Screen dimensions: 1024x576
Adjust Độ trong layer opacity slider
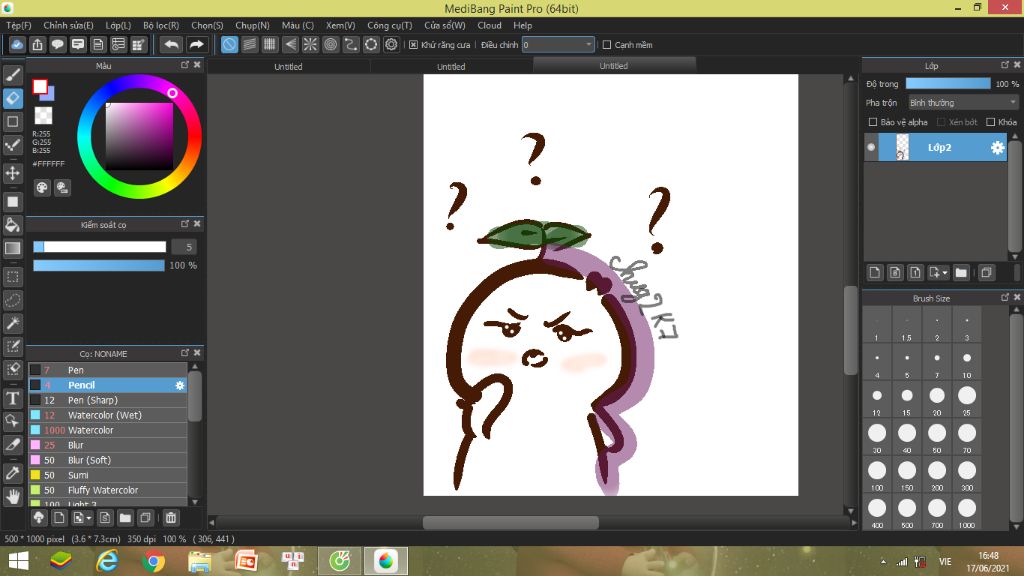pos(948,84)
